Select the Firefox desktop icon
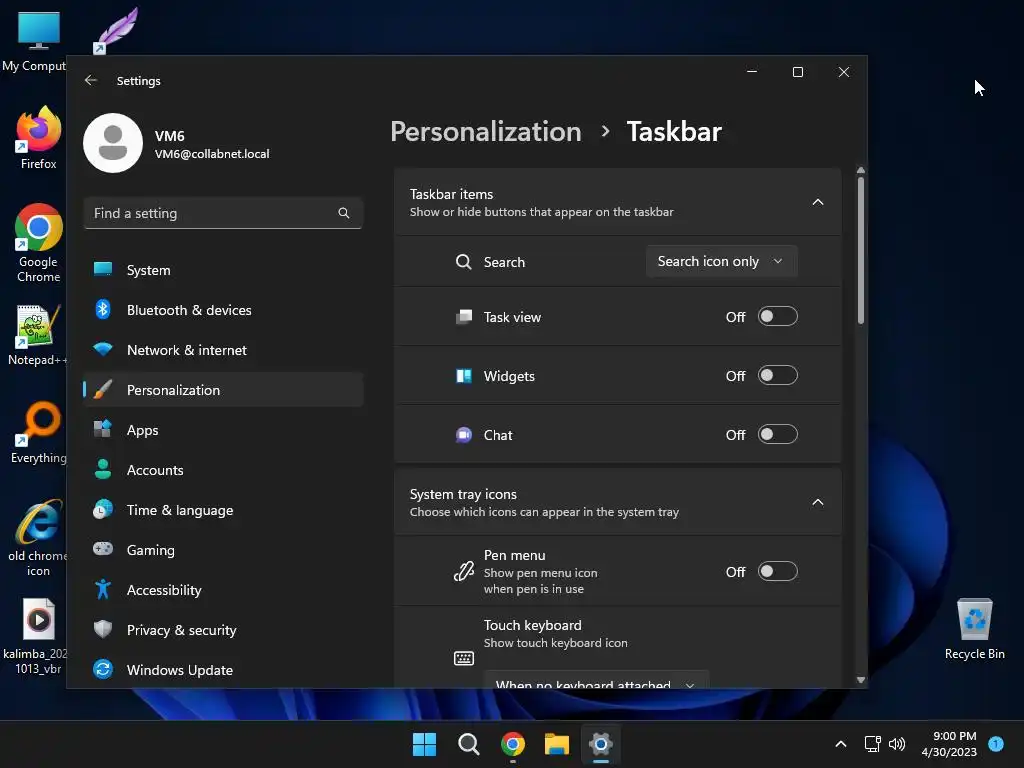This screenshot has width=1024, height=768. click(39, 138)
